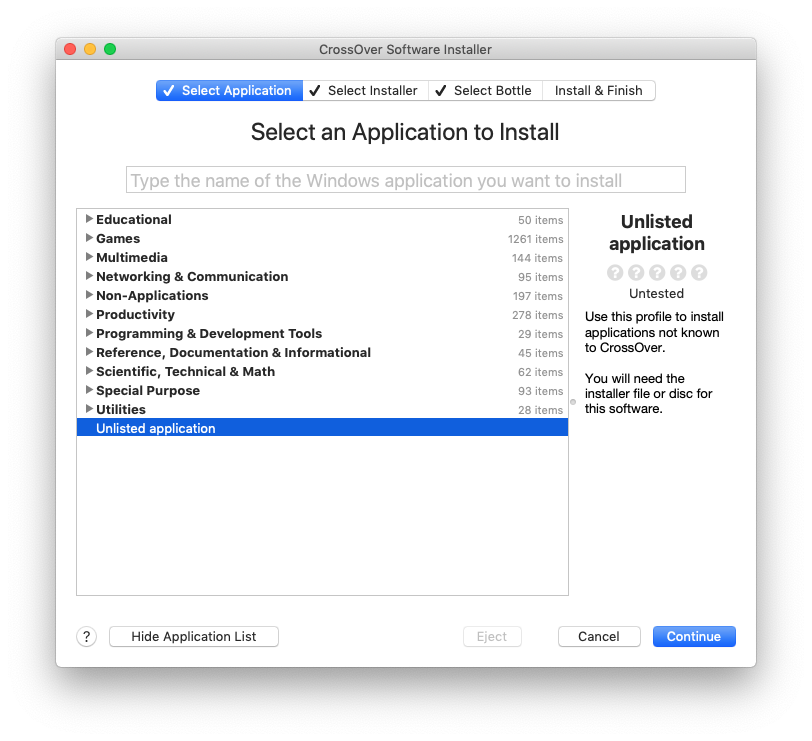
Task: Expand the Educational category
Action: pyautogui.click(x=90, y=219)
